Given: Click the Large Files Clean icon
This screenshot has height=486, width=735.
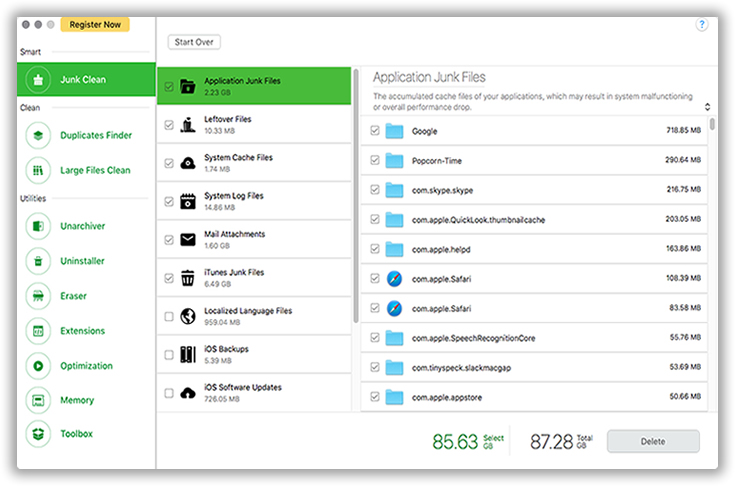Looking at the screenshot, I should [x=38, y=170].
